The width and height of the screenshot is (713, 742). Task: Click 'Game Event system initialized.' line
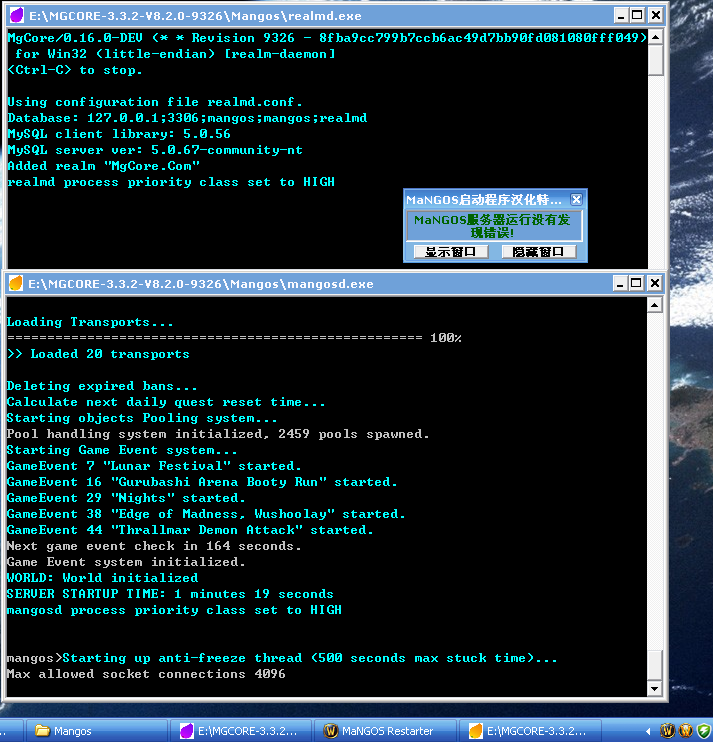tap(126, 562)
